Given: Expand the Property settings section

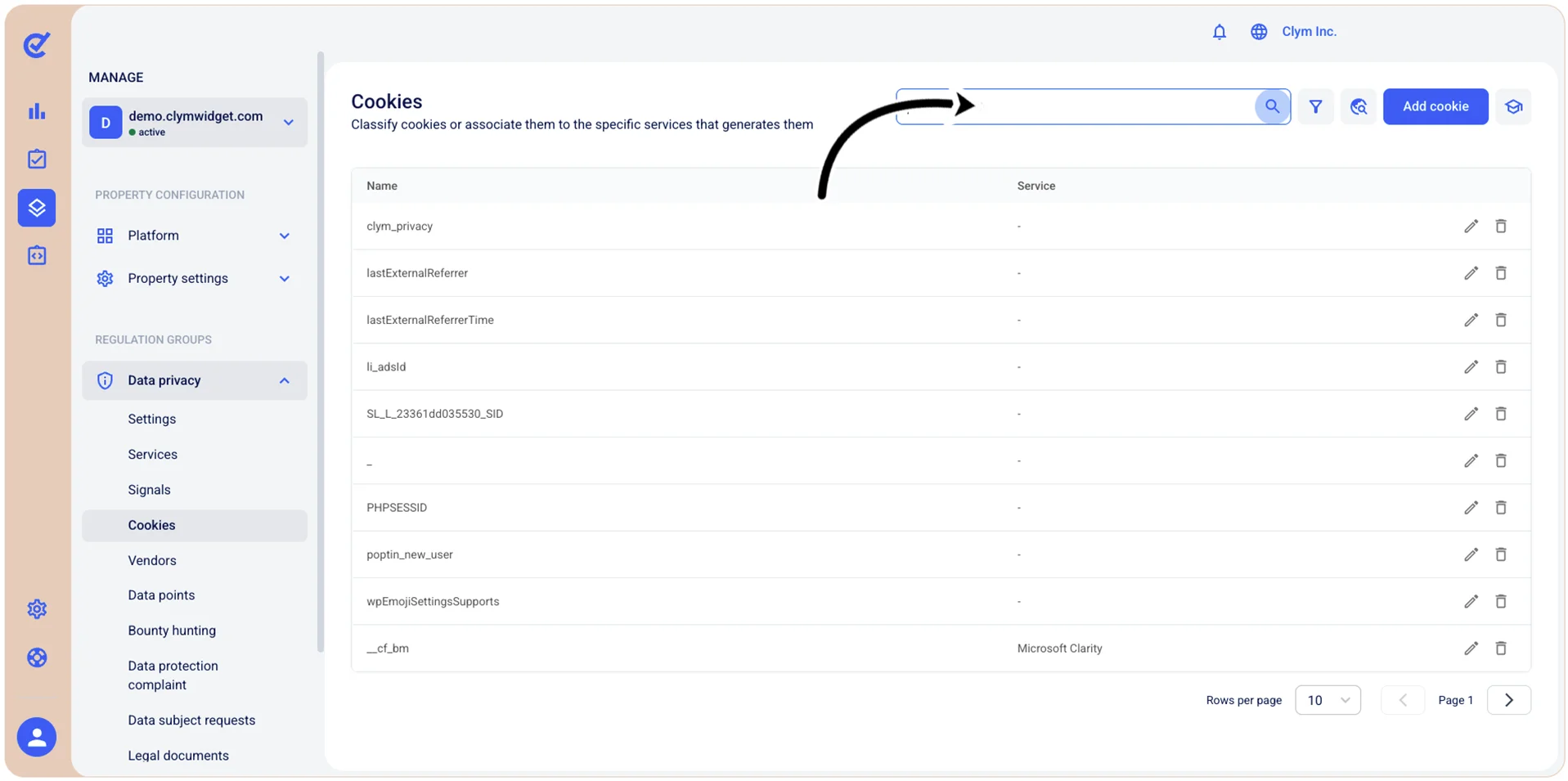Looking at the screenshot, I should pos(195,279).
